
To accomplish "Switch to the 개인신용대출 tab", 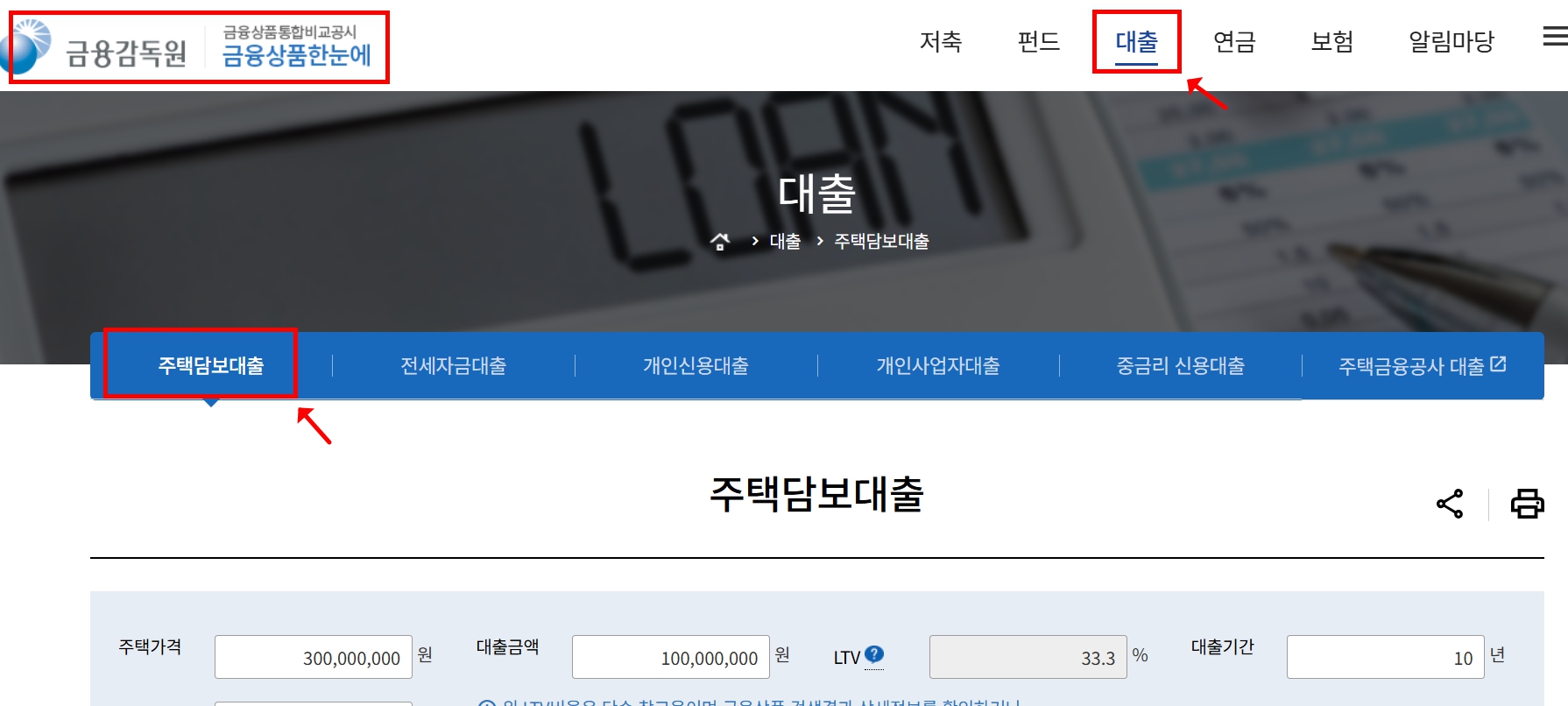I will (696, 365).
